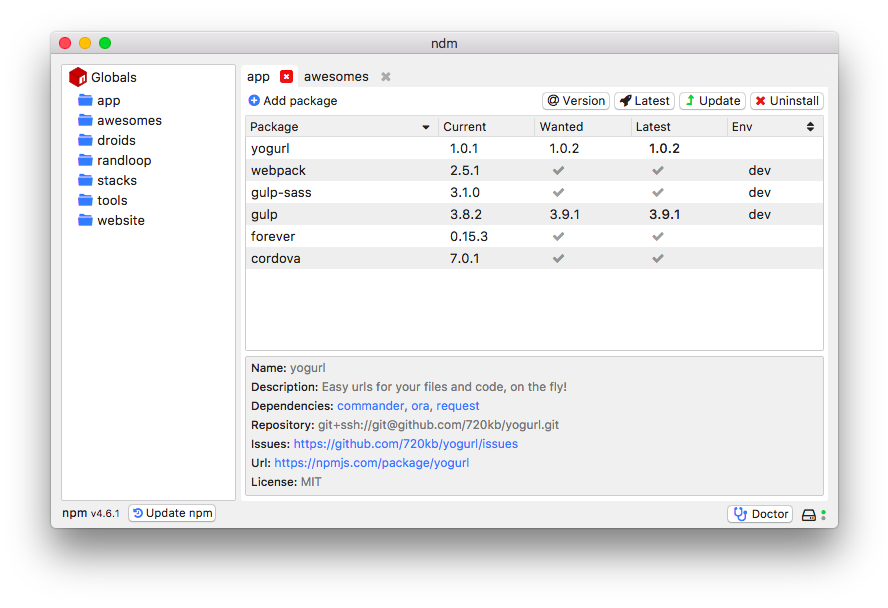Select the forever package row
This screenshot has height=608, width=888.
coord(534,237)
